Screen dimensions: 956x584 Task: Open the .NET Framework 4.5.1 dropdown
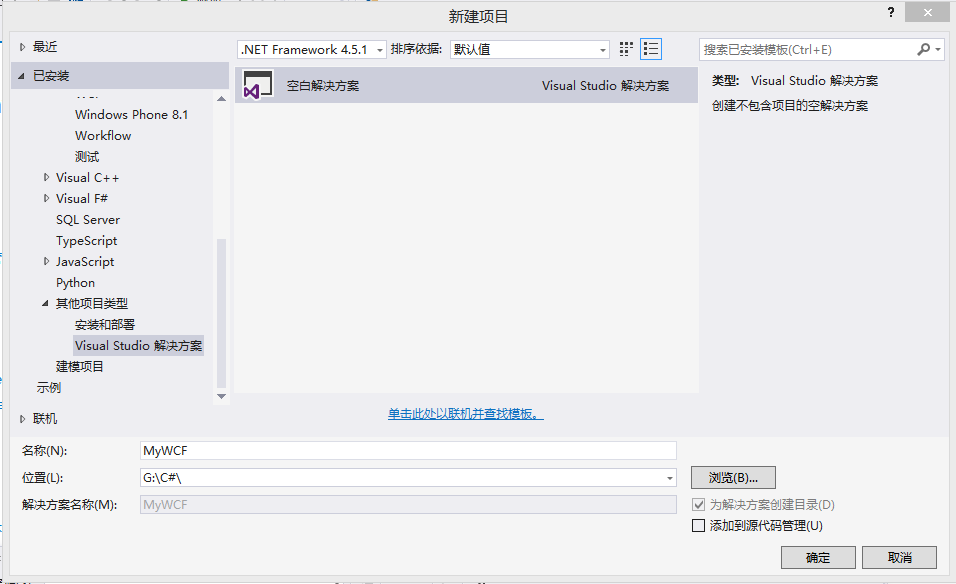pyautogui.click(x=312, y=49)
